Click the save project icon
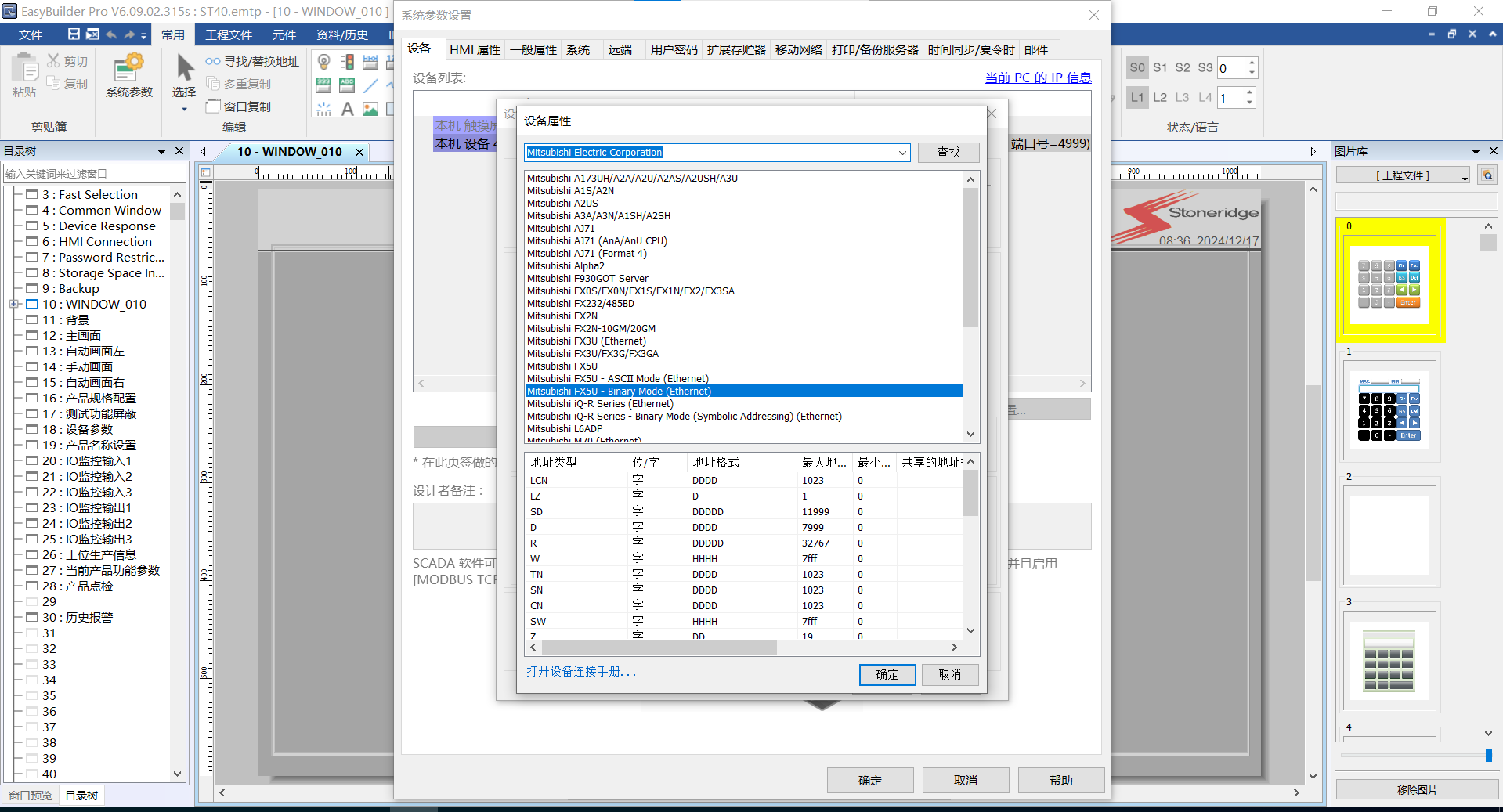Screen dimensions: 1503x812 [74, 34]
